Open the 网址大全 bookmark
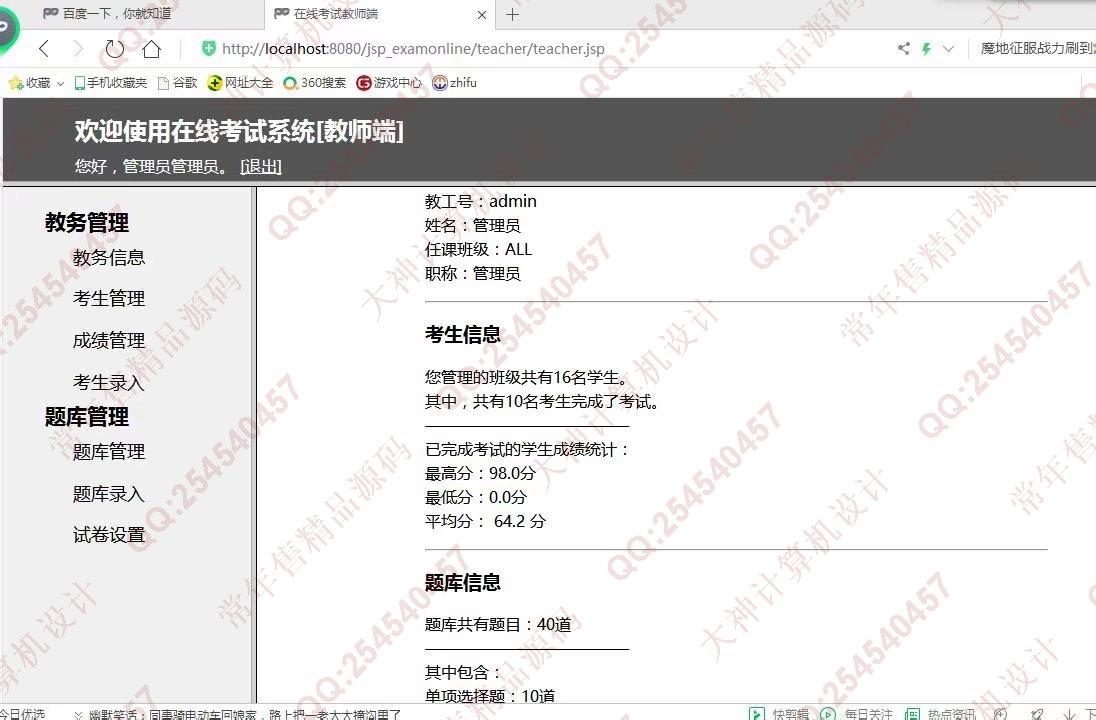 (x=240, y=82)
